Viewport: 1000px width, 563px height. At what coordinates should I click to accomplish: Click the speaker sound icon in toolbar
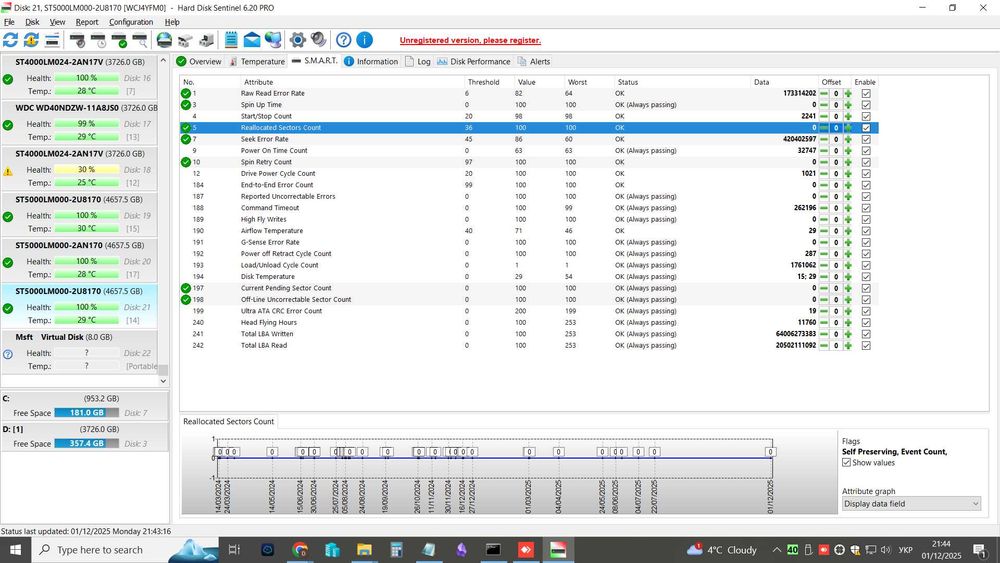[318, 41]
